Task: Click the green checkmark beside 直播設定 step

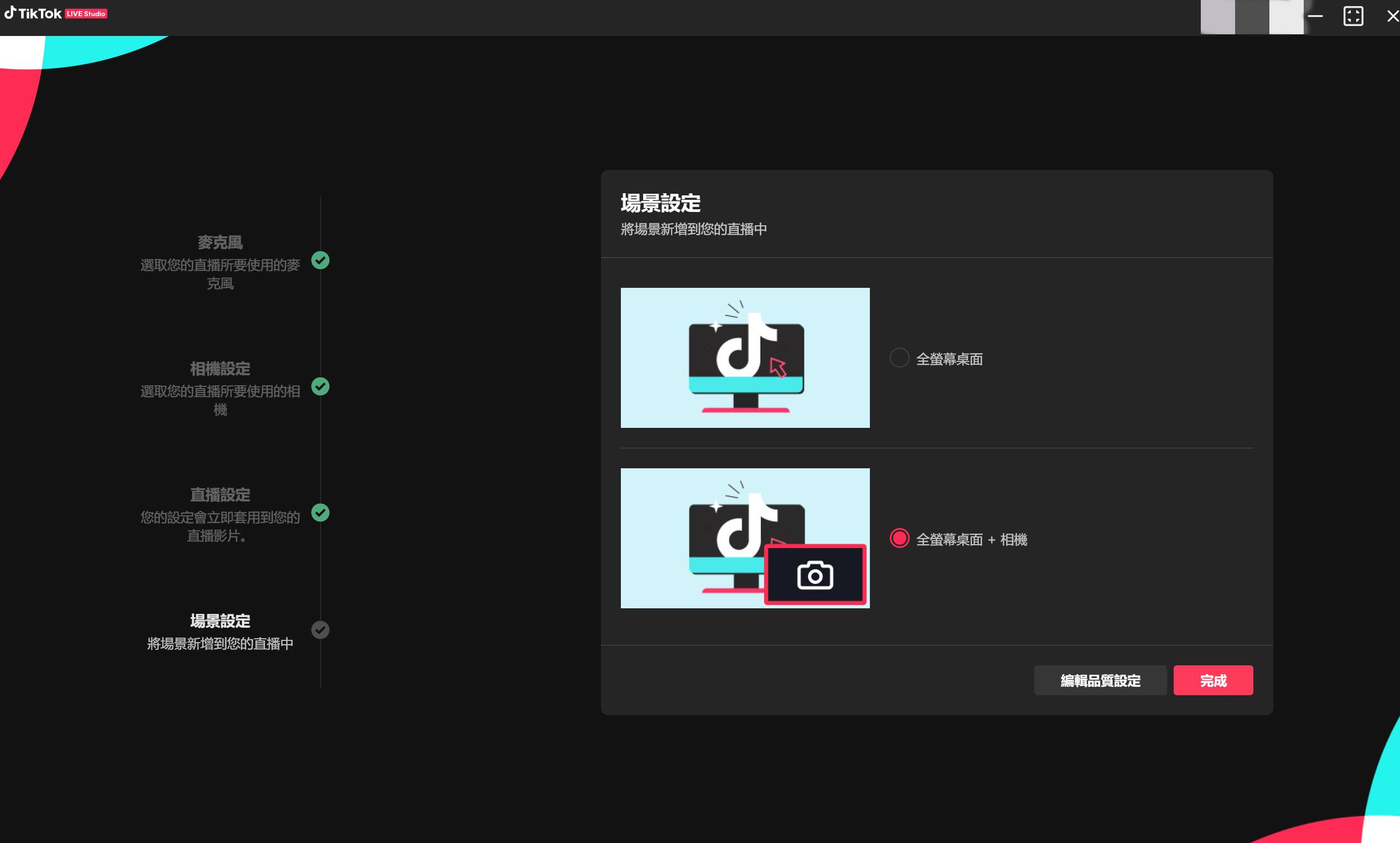Action: tap(320, 513)
